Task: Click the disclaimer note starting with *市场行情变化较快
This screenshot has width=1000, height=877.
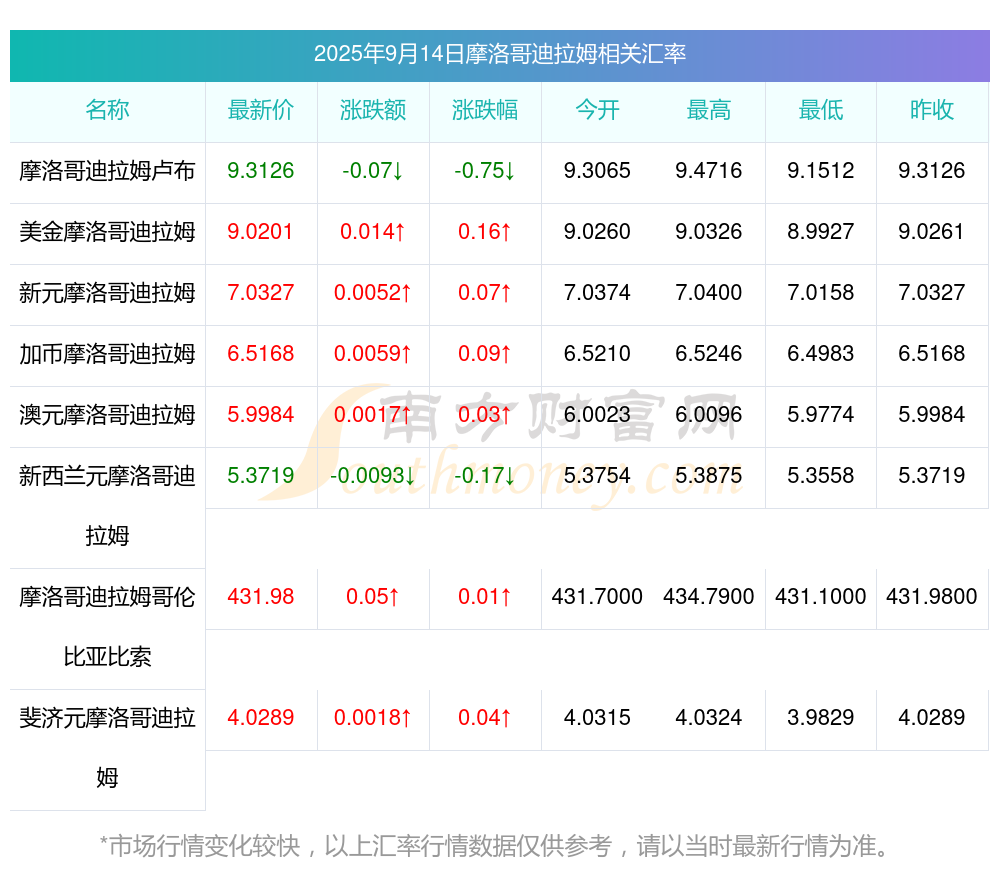Action: click(494, 846)
